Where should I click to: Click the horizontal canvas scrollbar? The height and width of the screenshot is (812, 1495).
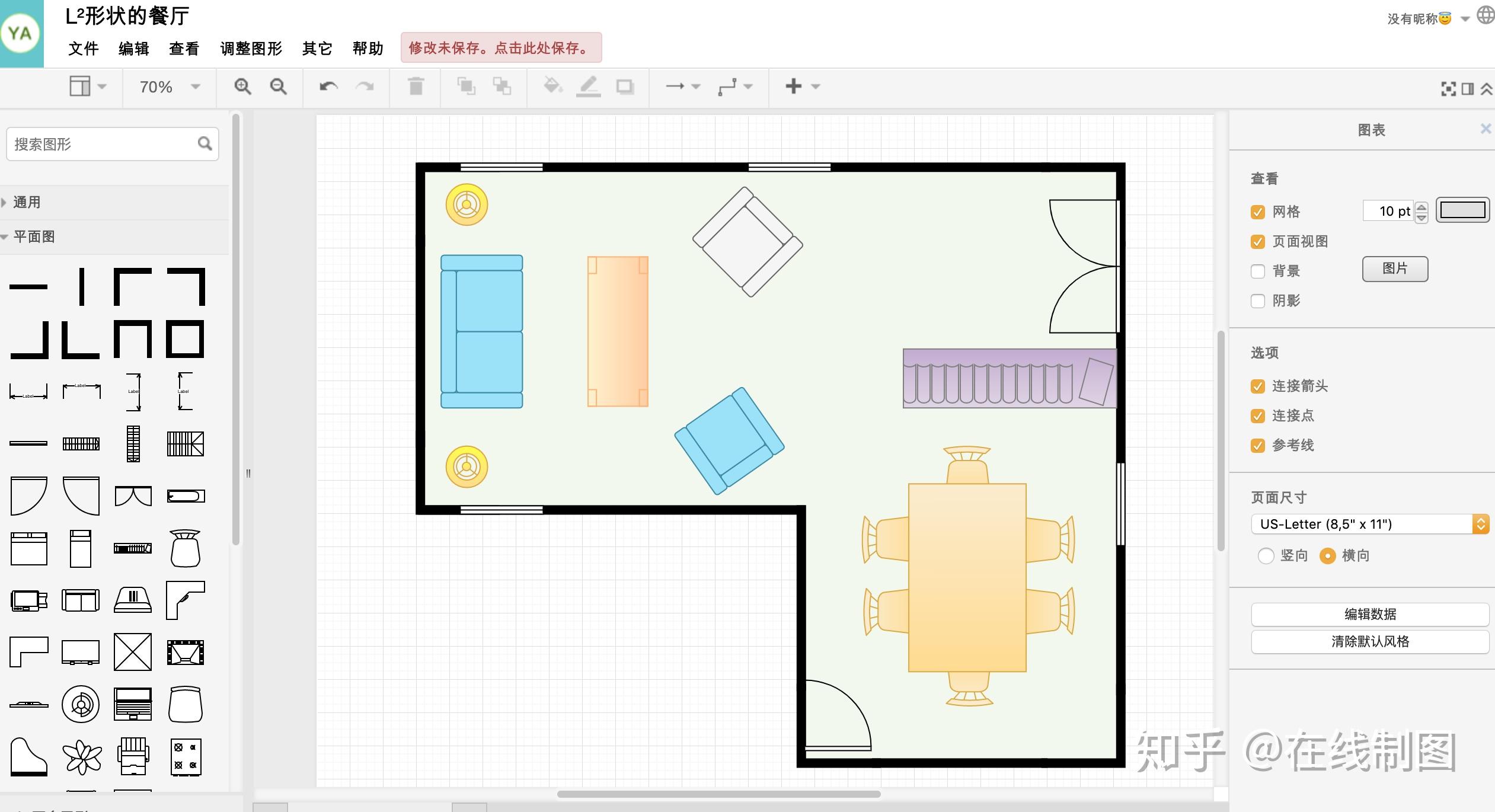coord(718,794)
